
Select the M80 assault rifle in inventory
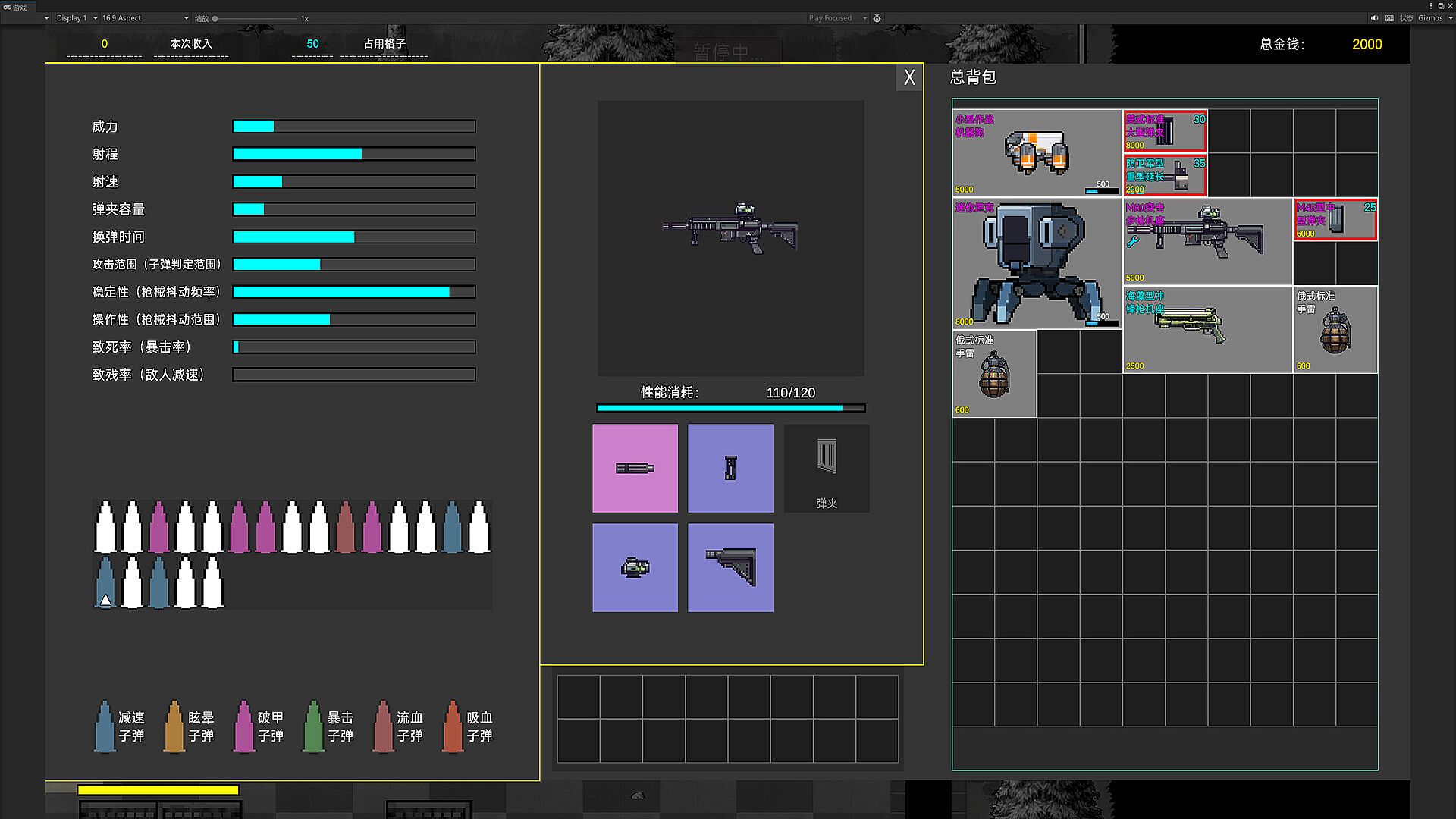click(x=1207, y=241)
